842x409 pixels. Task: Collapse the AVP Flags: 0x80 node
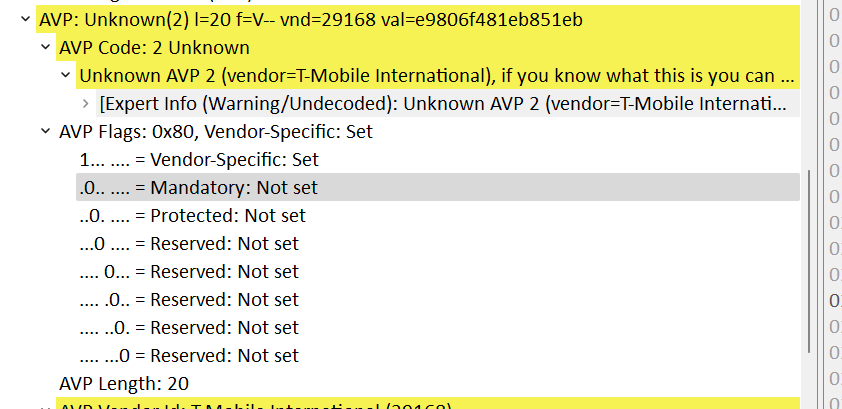tap(45, 131)
